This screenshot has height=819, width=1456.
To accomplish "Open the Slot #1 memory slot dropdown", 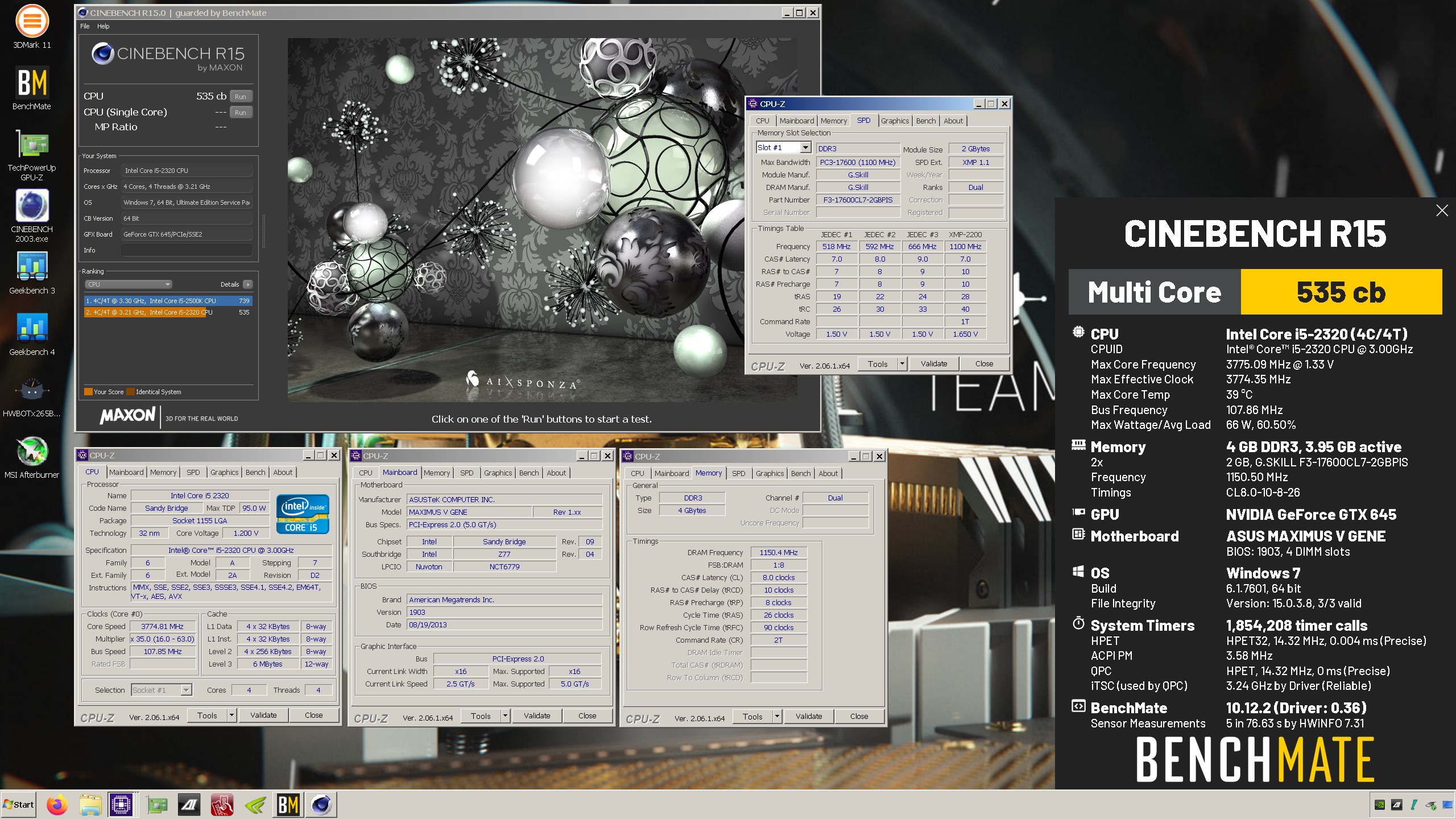I will (805, 148).
